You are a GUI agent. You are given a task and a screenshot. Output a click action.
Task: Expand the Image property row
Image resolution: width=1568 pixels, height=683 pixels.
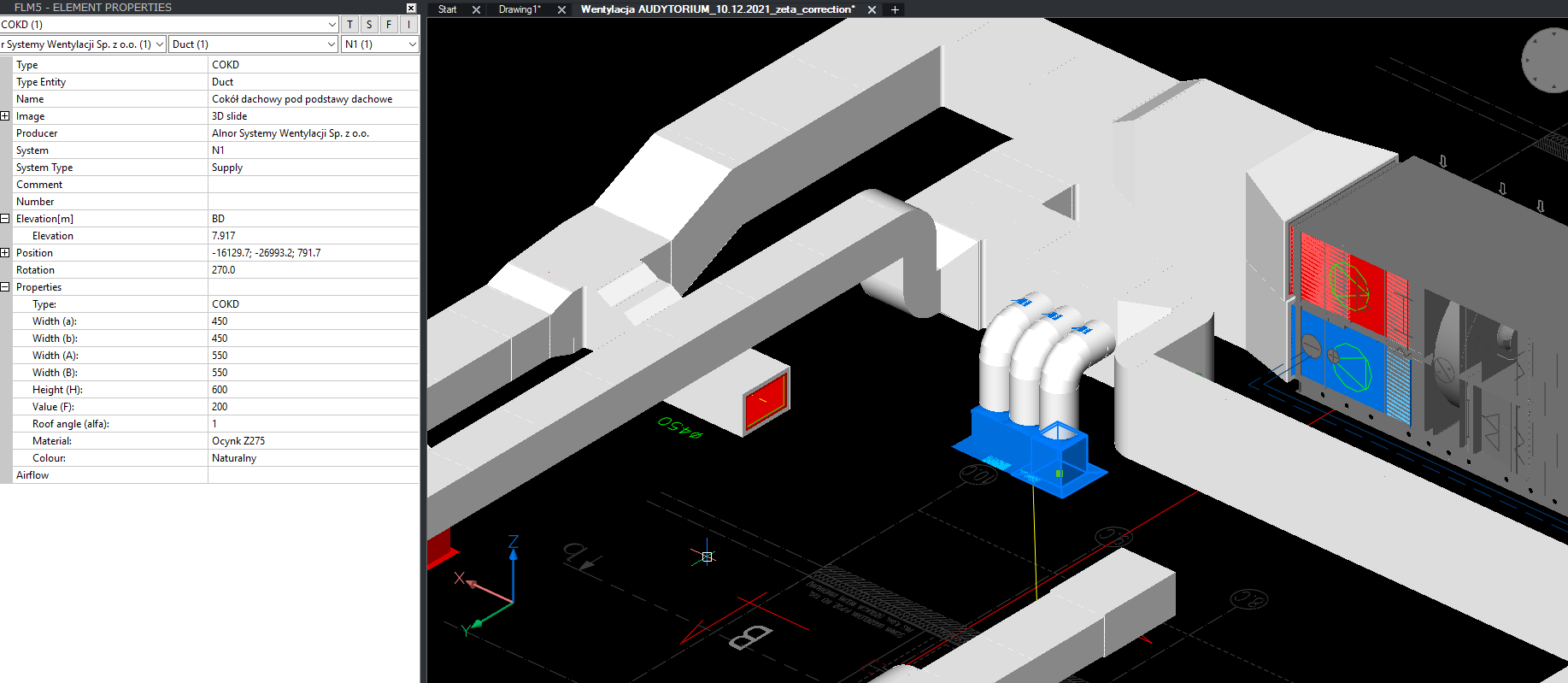point(5,116)
